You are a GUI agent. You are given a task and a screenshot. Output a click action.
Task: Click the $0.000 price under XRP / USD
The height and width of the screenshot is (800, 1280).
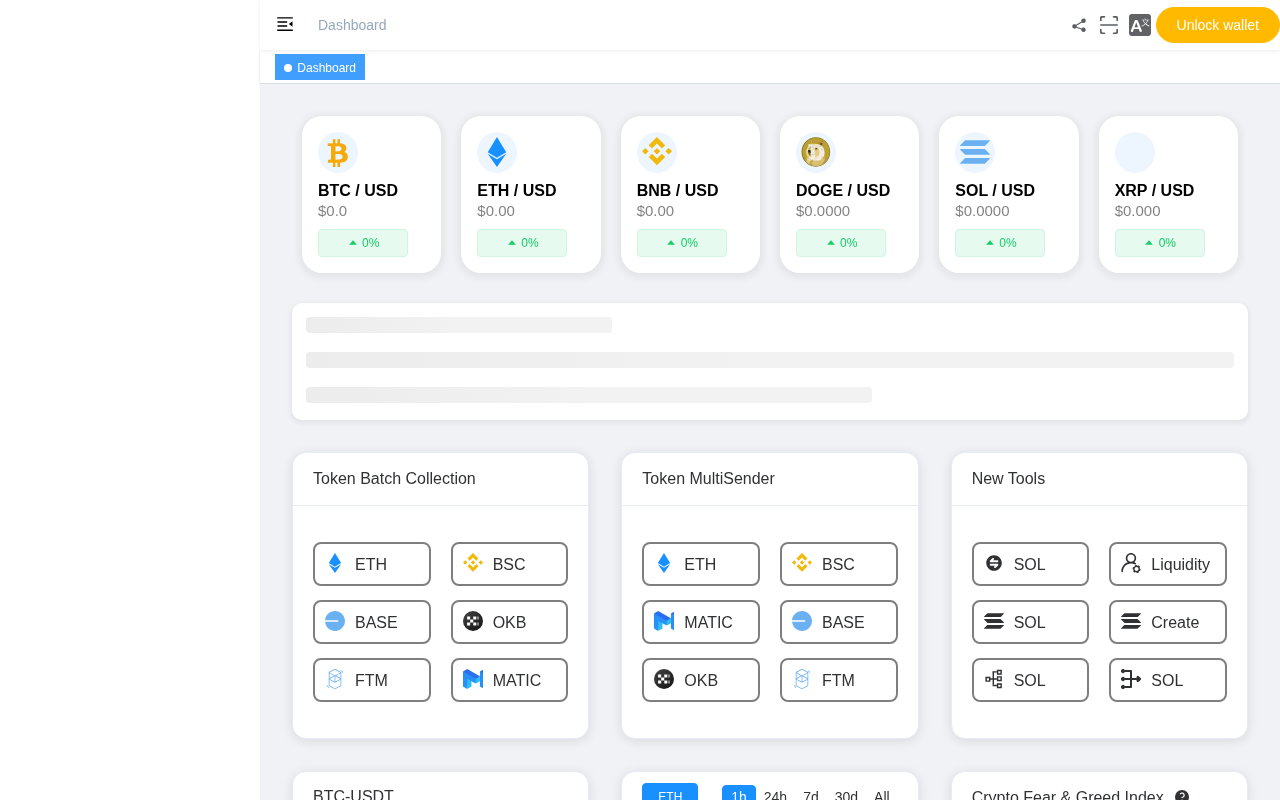tap(1138, 211)
